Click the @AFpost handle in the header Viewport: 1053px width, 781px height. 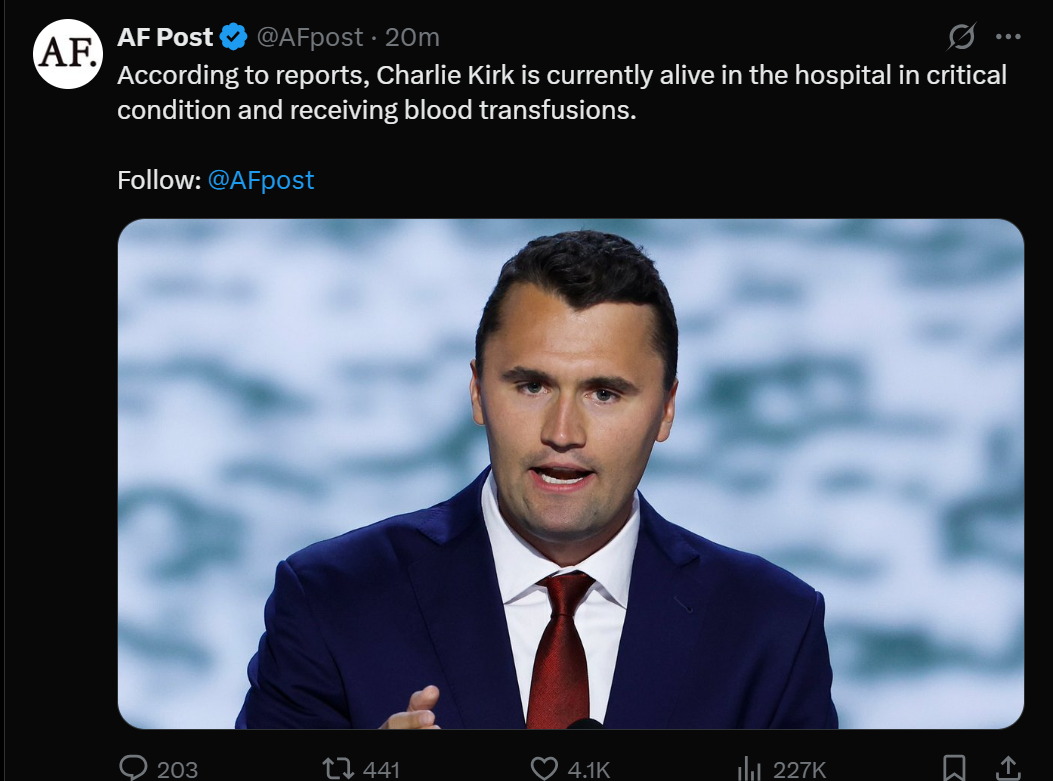pyautogui.click(x=310, y=38)
